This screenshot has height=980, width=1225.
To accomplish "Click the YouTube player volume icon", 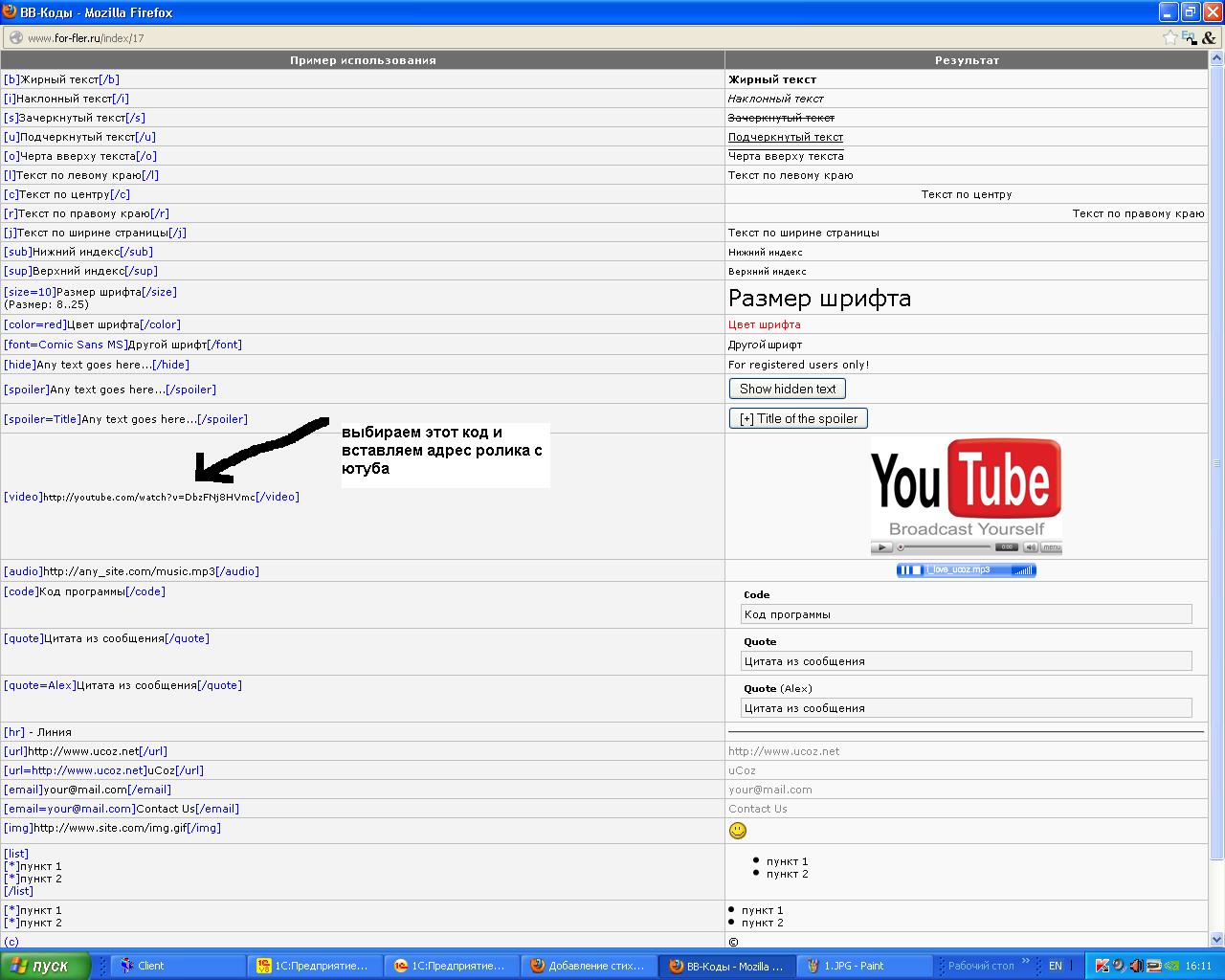I will tap(1030, 547).
